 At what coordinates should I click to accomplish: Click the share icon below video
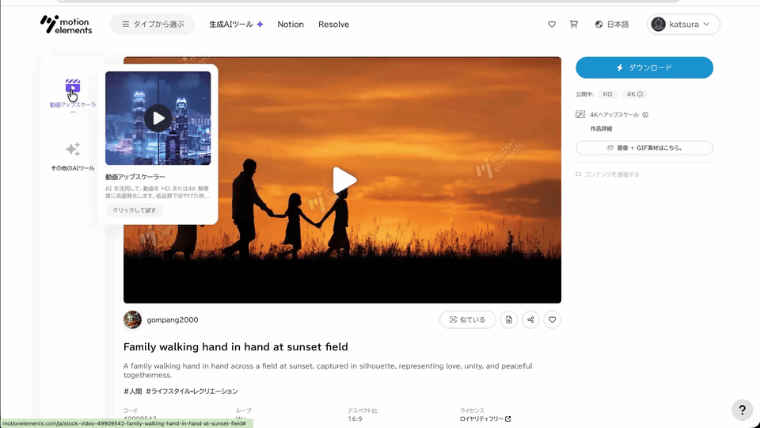530,320
